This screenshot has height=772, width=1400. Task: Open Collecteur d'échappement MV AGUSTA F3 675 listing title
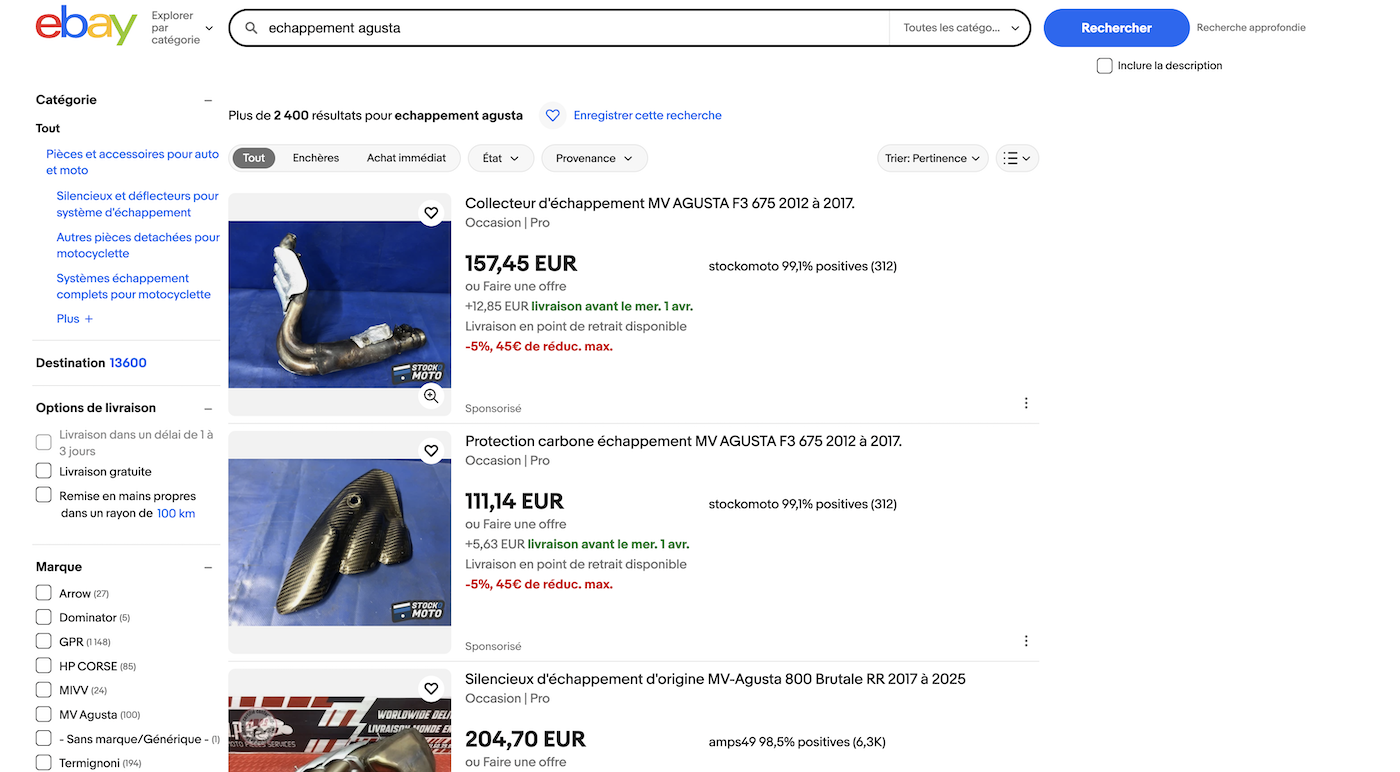[x=659, y=203]
